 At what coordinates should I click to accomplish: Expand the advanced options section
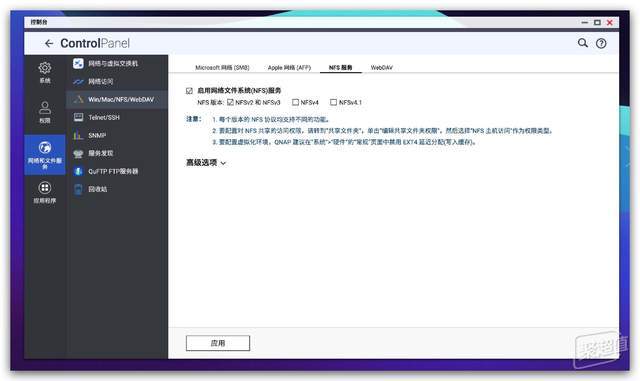pos(206,163)
